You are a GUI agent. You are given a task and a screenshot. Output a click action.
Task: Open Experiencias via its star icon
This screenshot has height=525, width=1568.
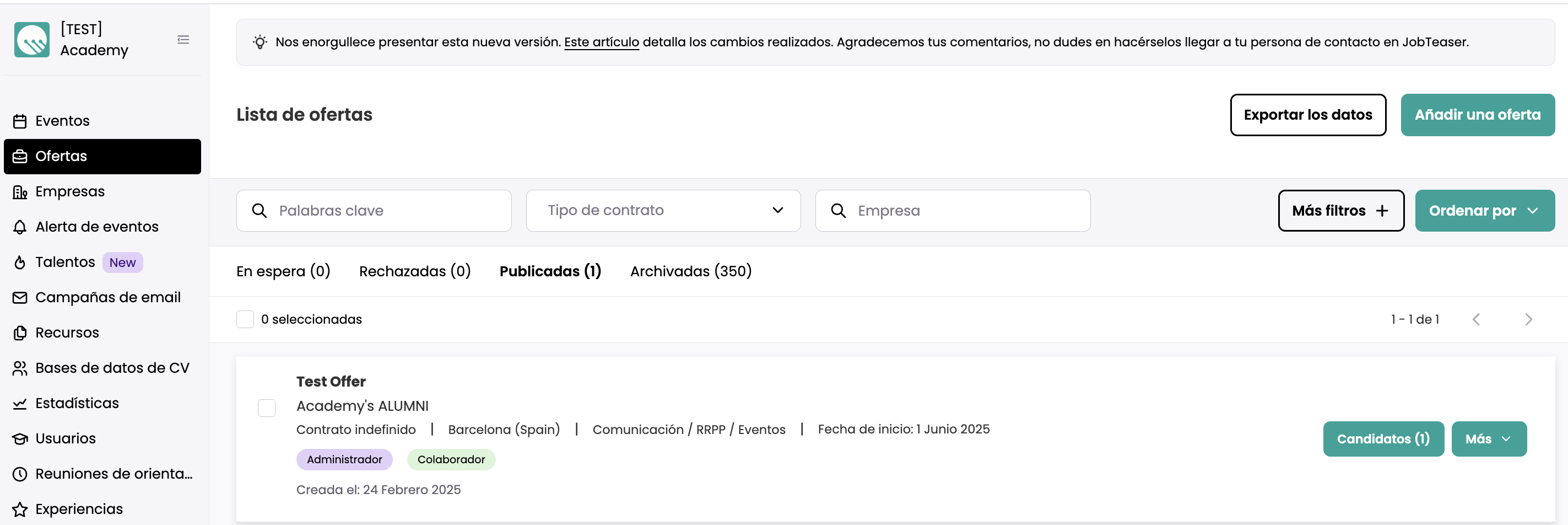coord(20,509)
